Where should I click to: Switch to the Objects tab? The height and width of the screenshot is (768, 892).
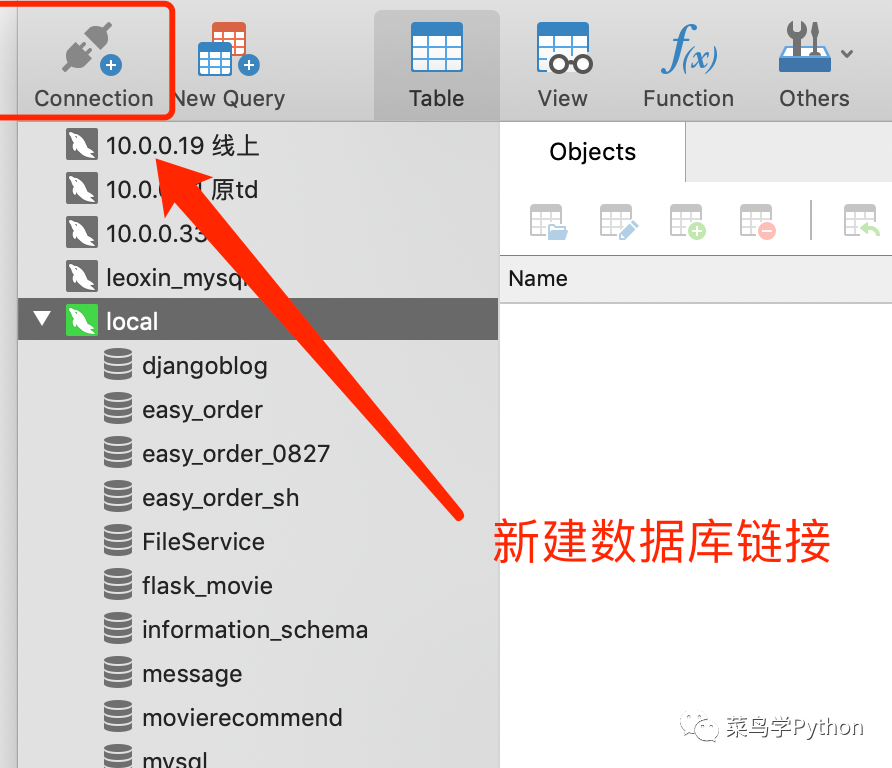592,152
